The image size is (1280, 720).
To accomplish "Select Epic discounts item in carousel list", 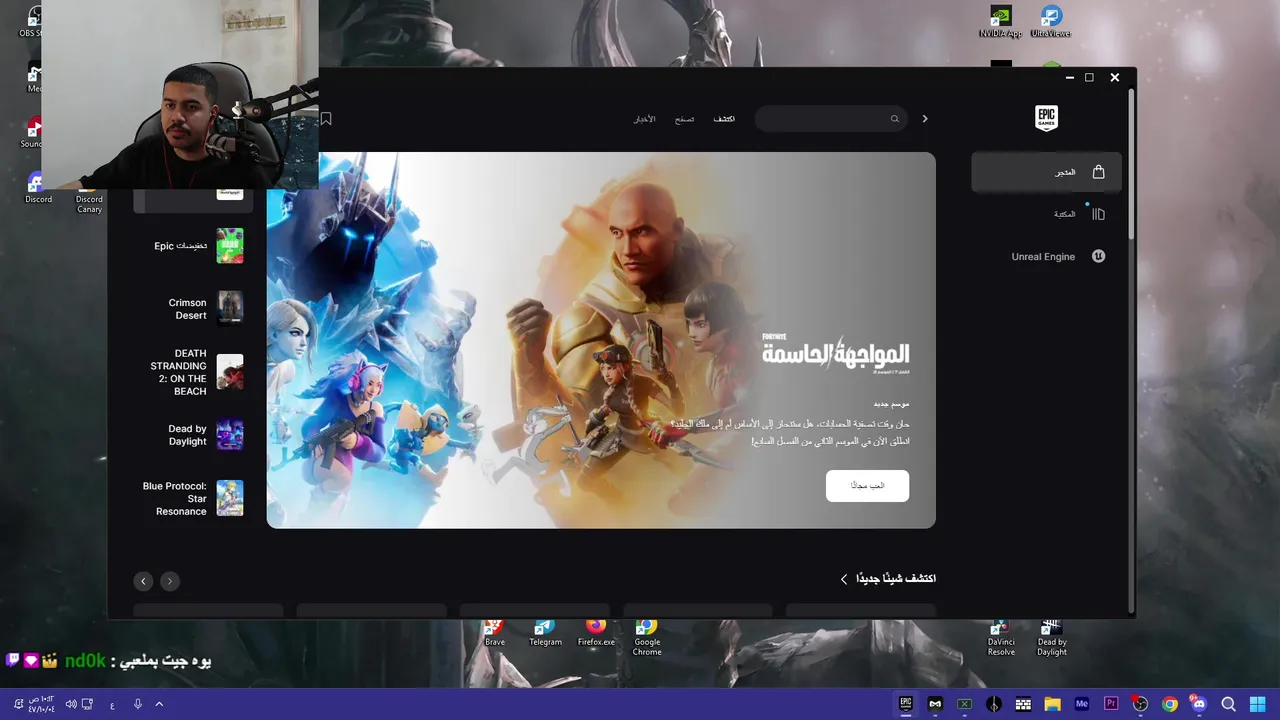I will tap(193, 246).
